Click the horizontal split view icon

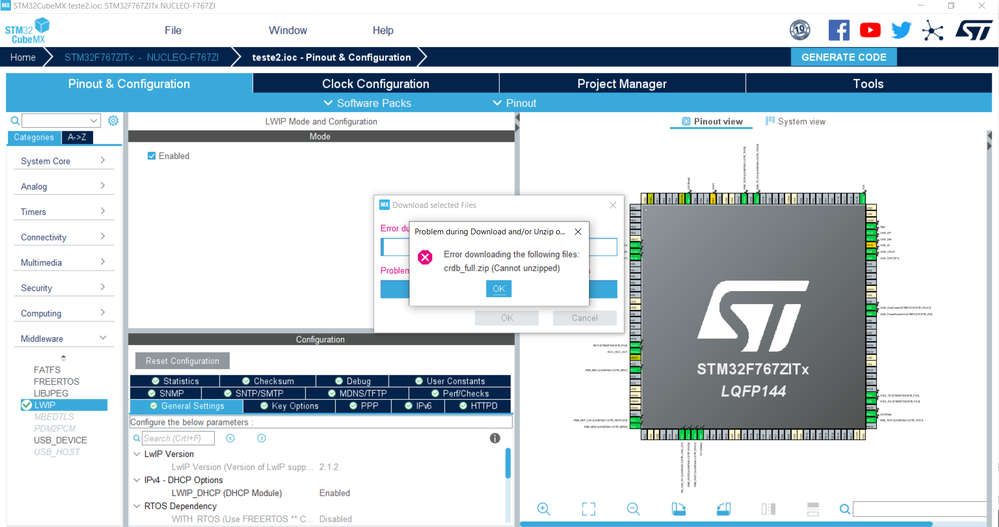813,509
